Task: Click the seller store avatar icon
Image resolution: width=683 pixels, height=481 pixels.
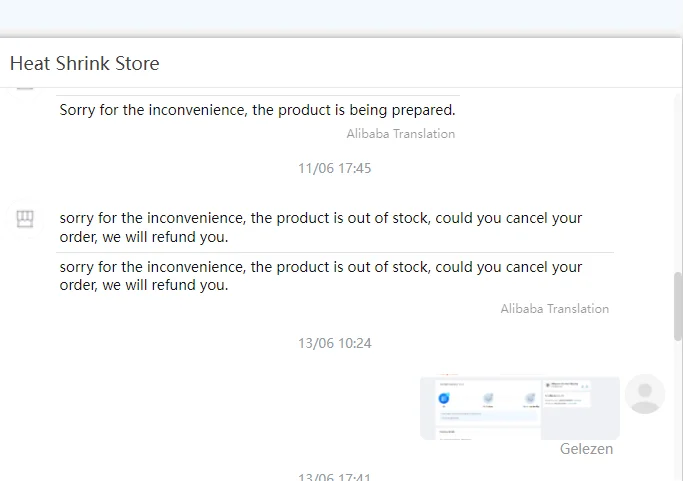Action: coord(25,219)
